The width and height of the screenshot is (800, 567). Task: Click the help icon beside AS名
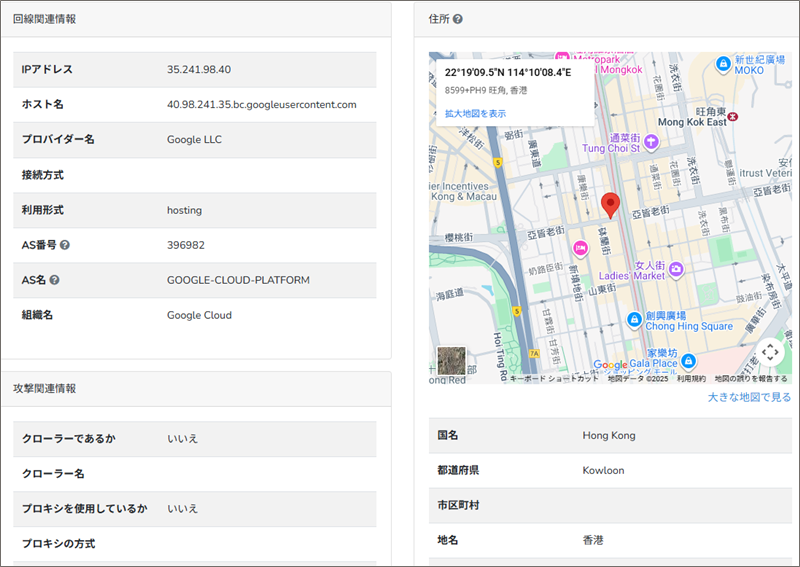[55, 280]
